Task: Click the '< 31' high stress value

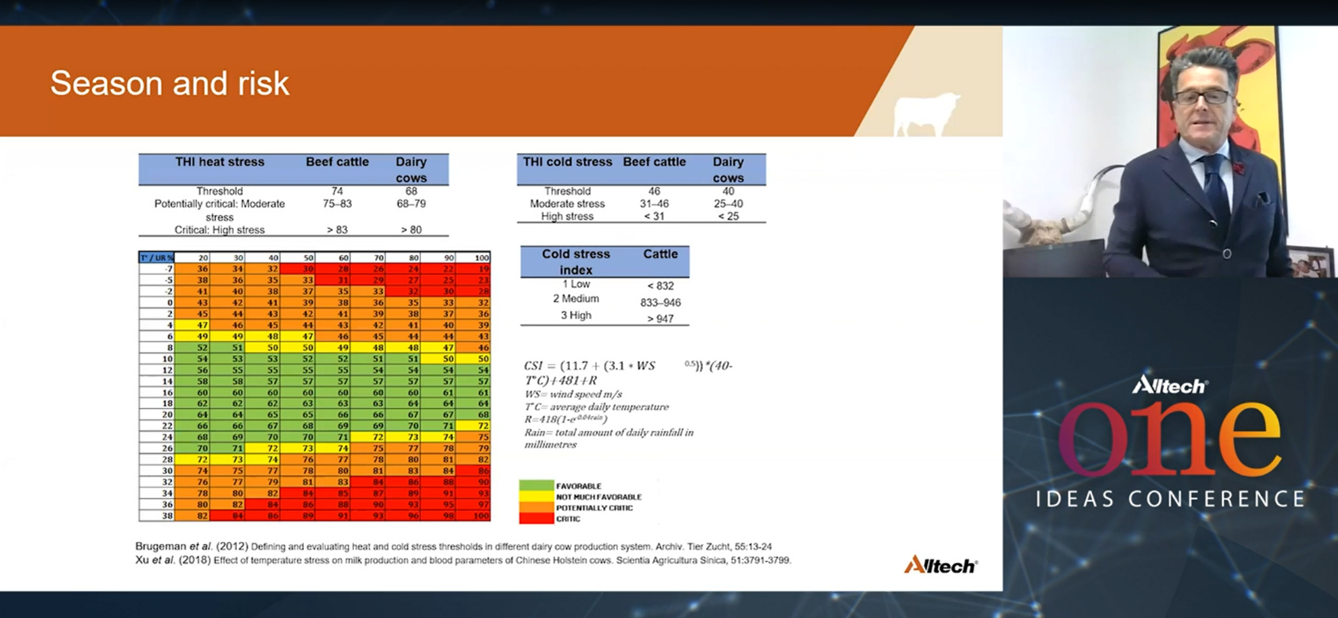Action: [654, 216]
